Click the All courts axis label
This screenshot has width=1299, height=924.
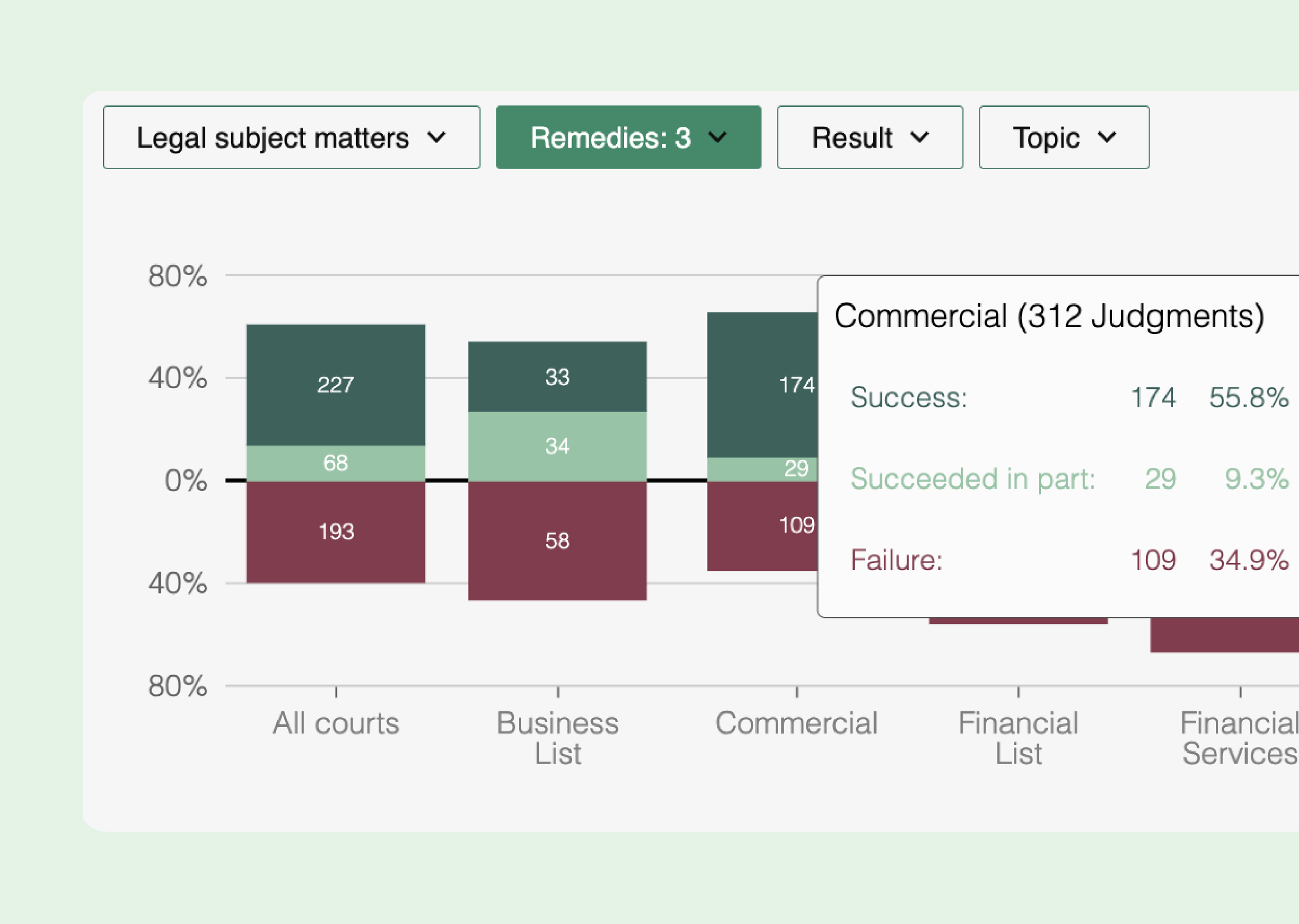[x=336, y=723]
